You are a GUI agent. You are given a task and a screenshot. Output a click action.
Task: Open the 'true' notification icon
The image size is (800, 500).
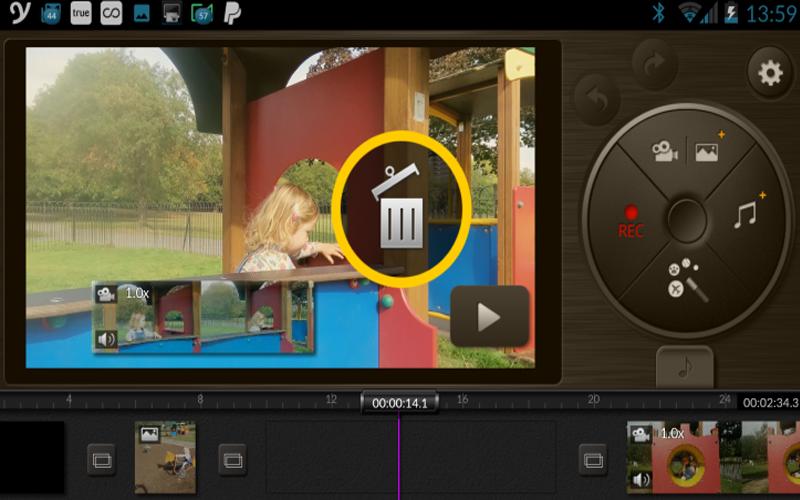point(81,13)
